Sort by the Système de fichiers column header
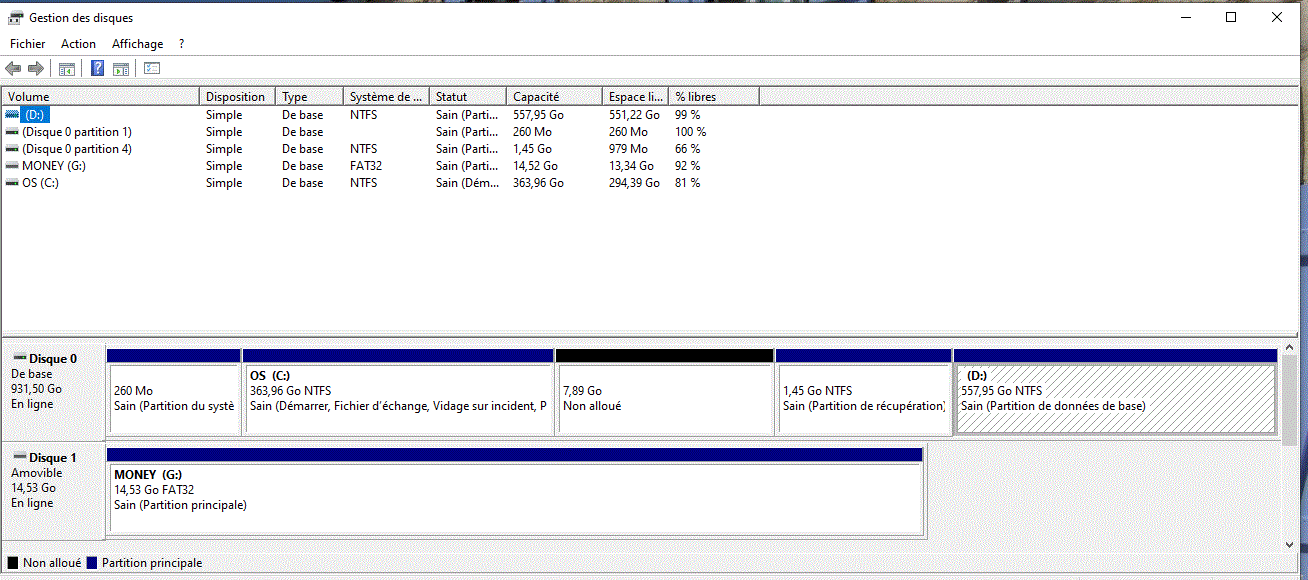Image resolution: width=1308 pixels, height=580 pixels. click(386, 97)
